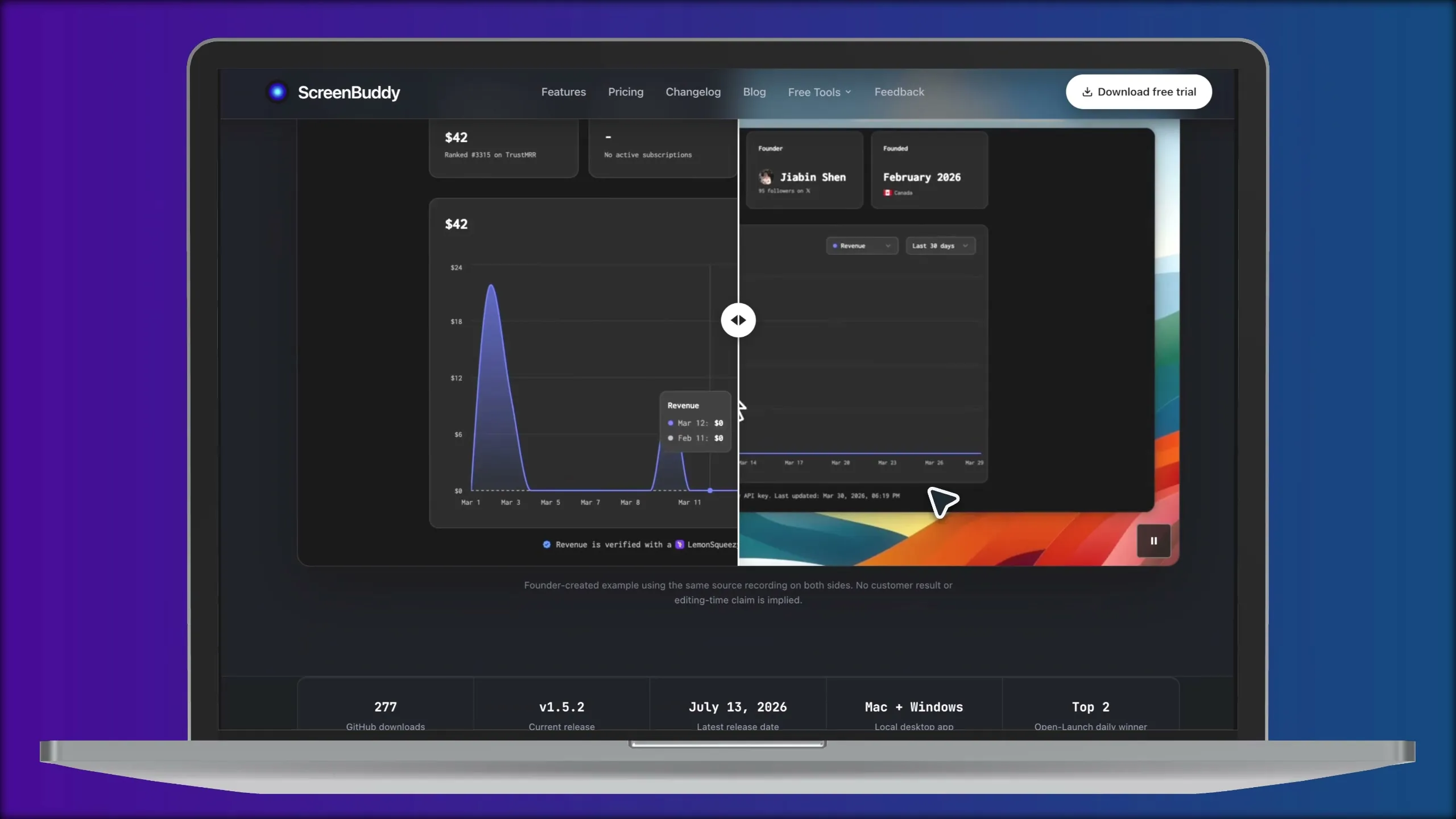Click the ScreenBuddy brand name
Image resolution: width=1456 pixels, height=819 pixels.
(349, 92)
